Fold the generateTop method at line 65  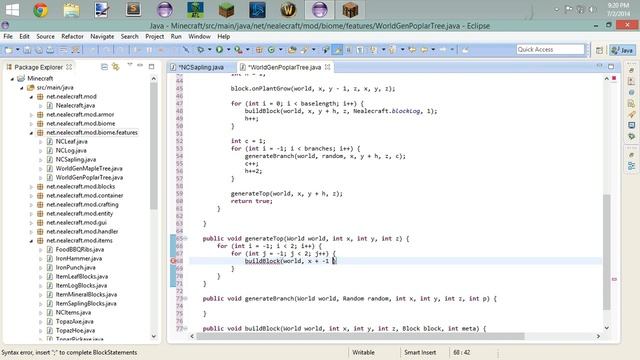coord(185,238)
